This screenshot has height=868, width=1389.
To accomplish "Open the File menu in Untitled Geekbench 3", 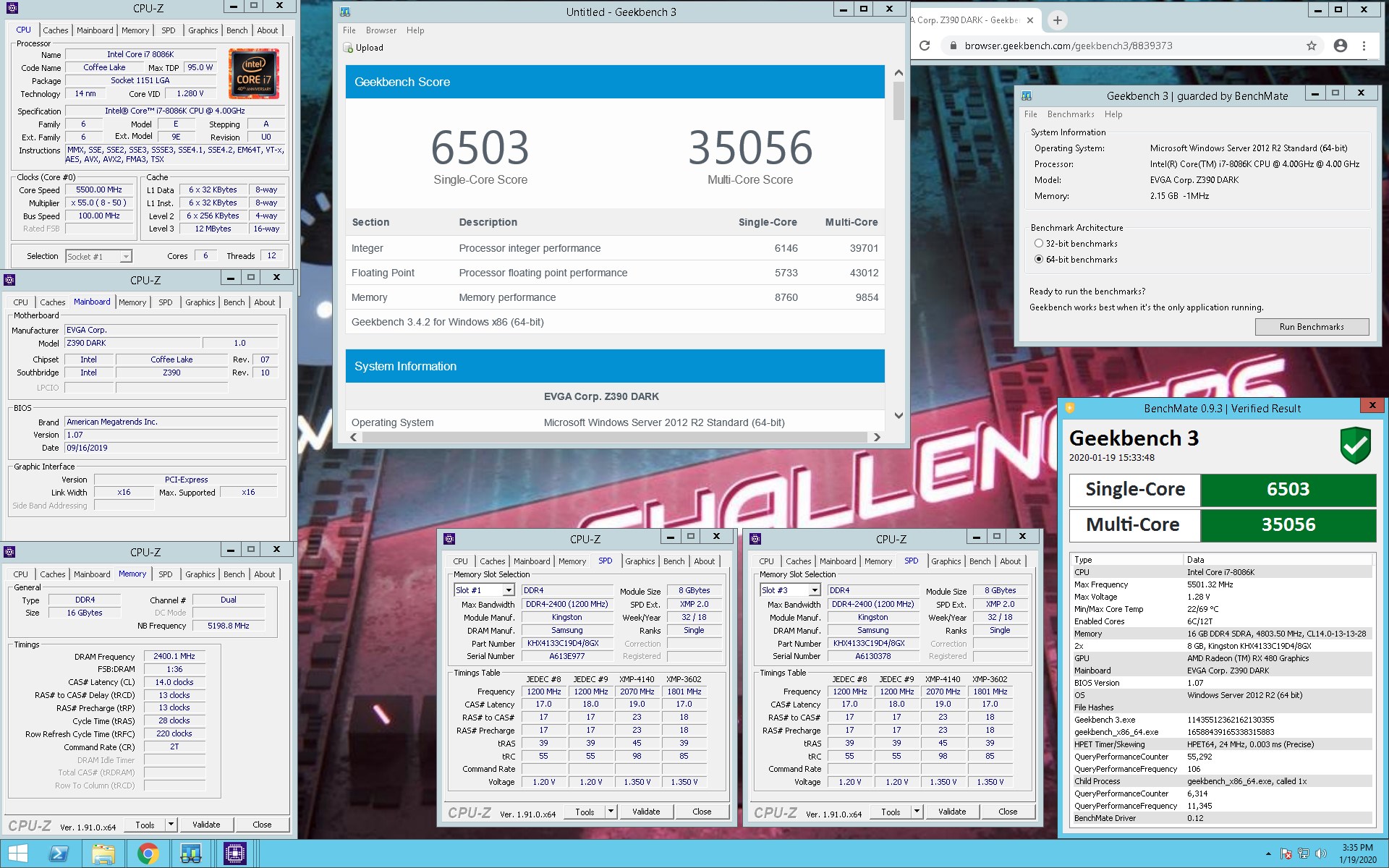I will [x=349, y=30].
